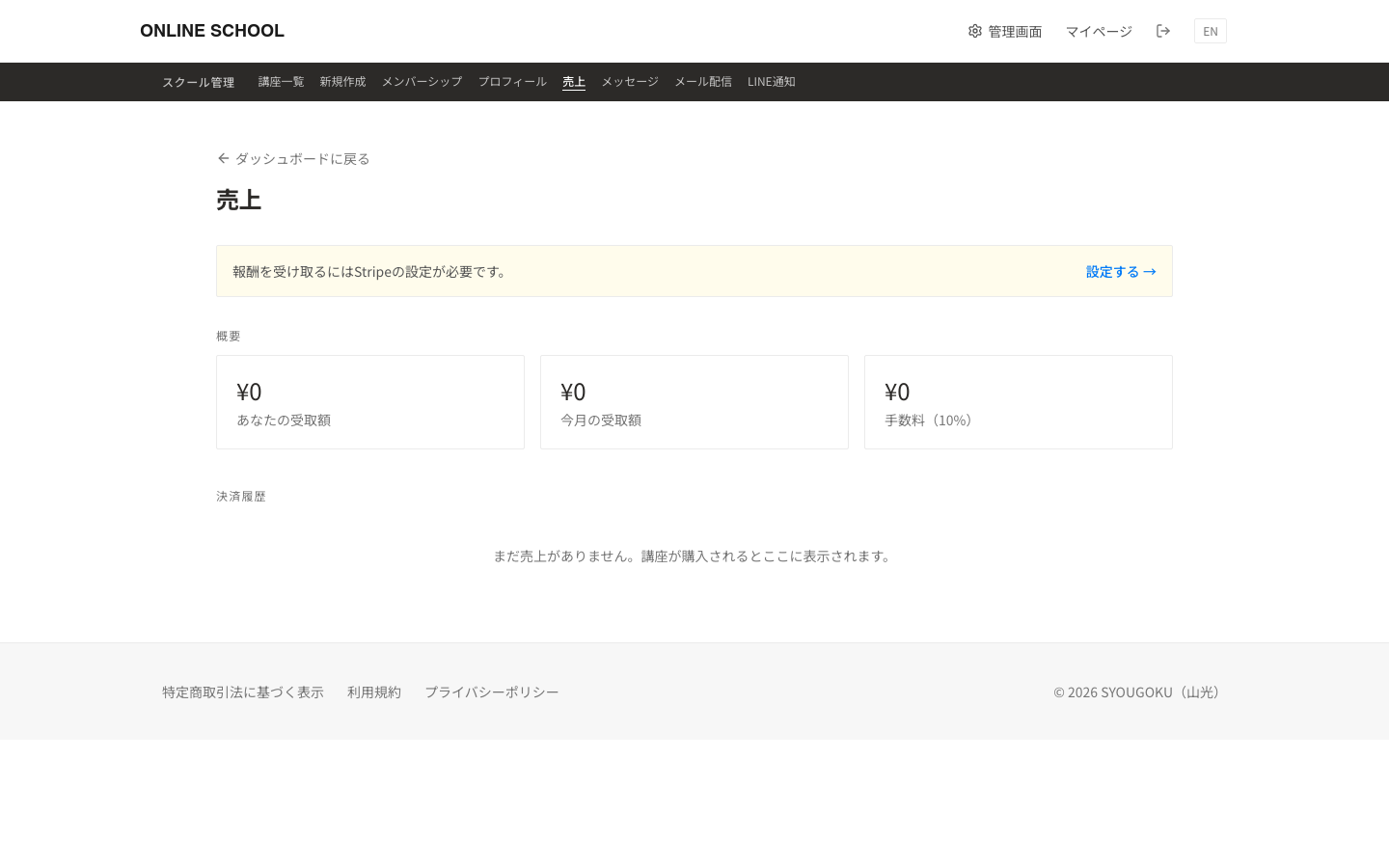Open the LINE通知 settings page

tap(772, 81)
